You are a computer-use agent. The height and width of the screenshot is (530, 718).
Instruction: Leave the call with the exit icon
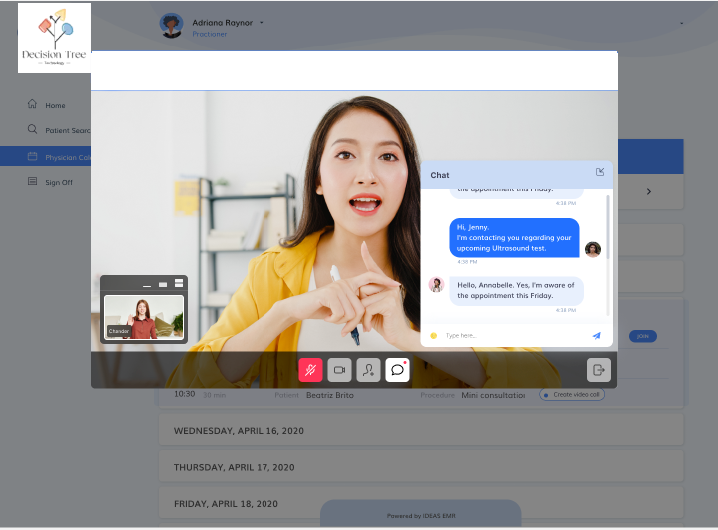click(x=598, y=370)
